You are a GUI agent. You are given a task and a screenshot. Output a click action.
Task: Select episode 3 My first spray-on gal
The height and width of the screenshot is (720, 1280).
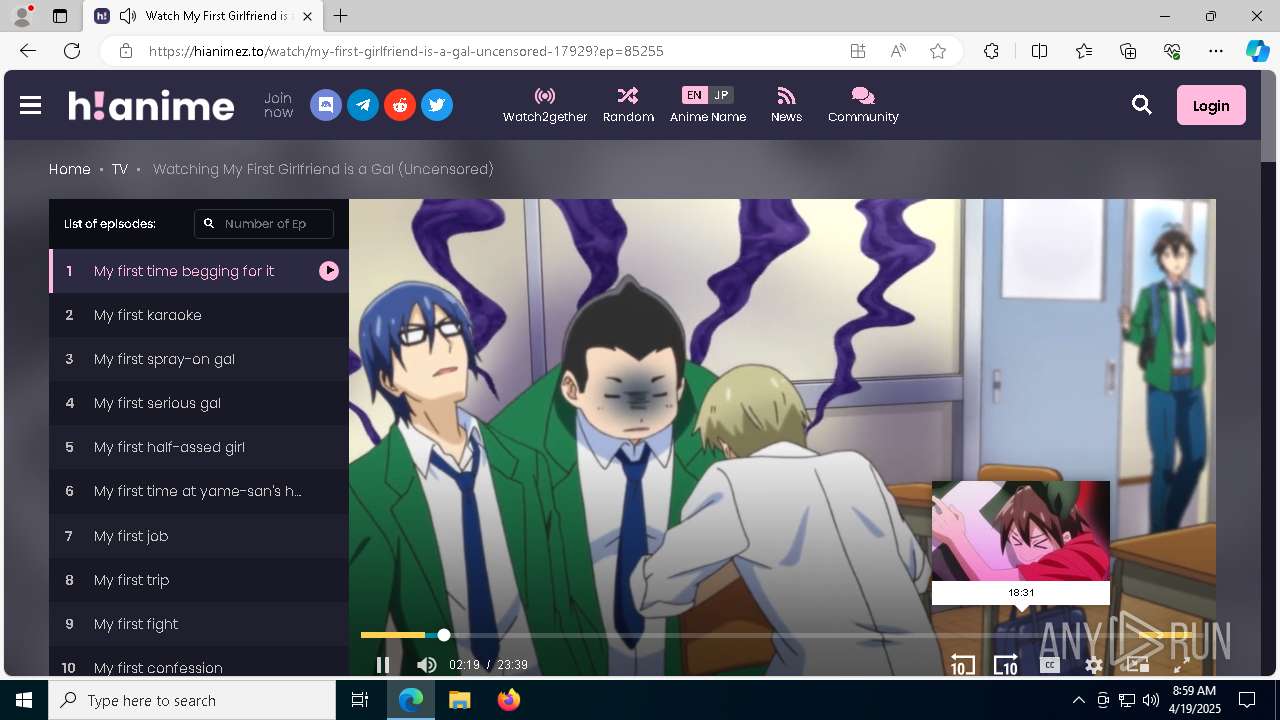[x=199, y=359]
